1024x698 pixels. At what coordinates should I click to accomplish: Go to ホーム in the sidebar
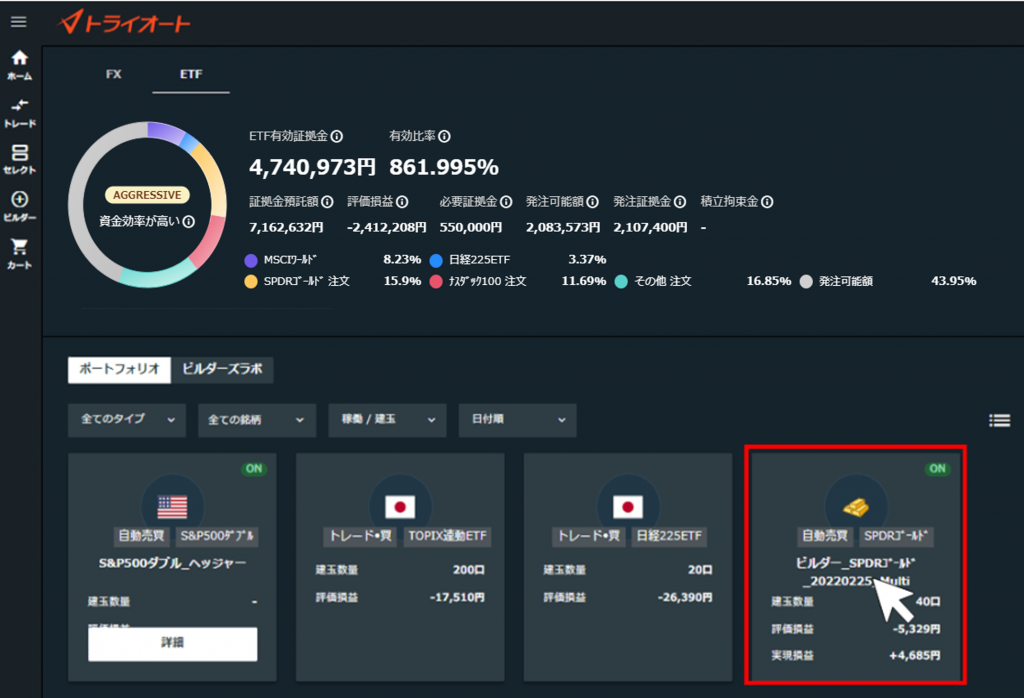point(20,65)
